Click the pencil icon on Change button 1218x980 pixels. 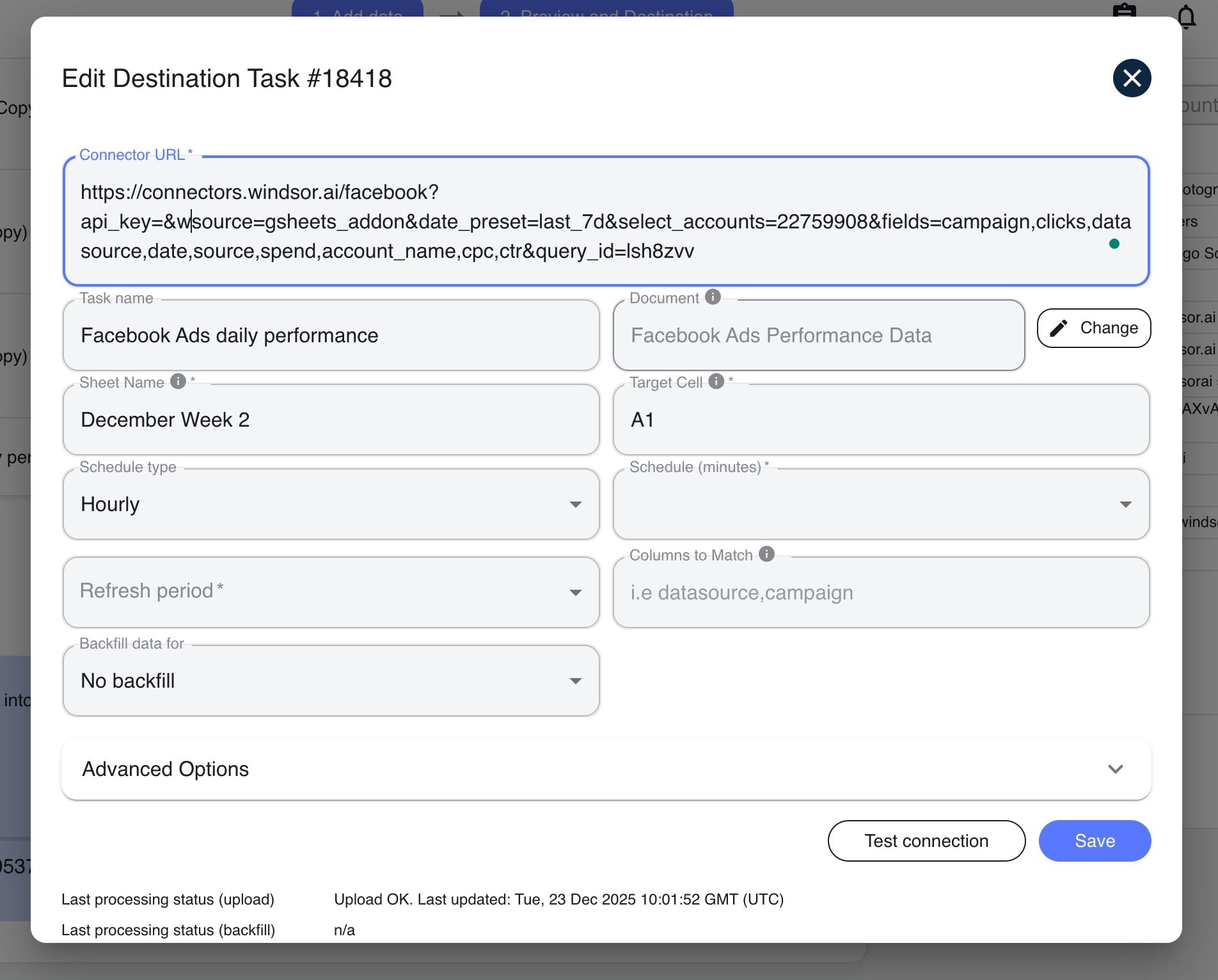pyautogui.click(x=1060, y=328)
